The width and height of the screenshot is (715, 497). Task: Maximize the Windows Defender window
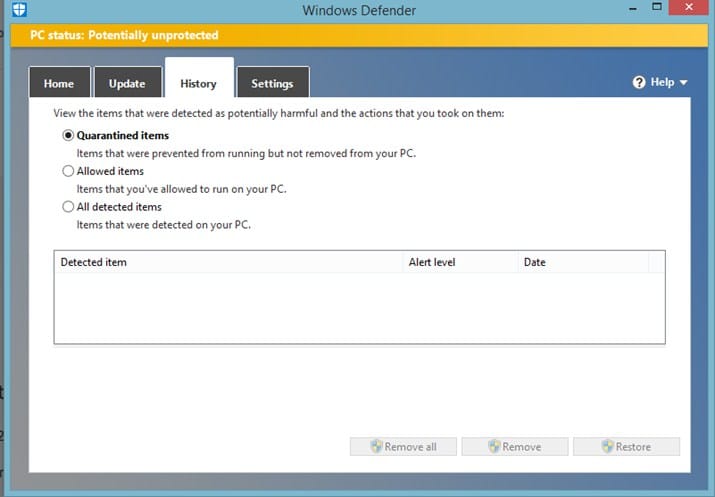657,7
